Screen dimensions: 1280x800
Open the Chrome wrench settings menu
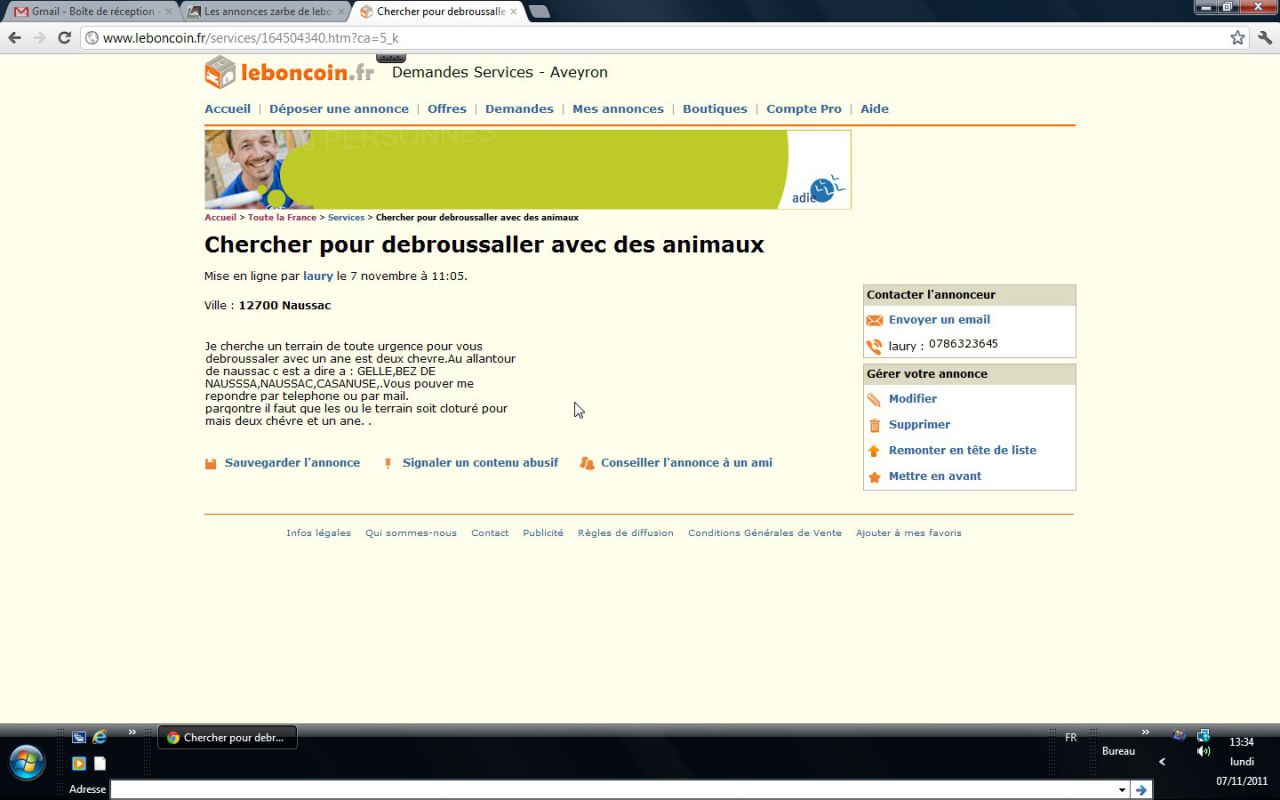(x=1264, y=38)
